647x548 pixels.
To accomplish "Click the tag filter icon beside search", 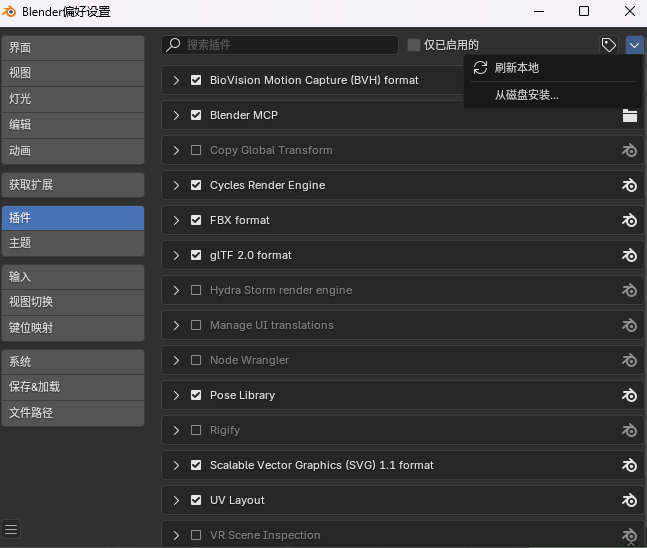I will [x=608, y=45].
